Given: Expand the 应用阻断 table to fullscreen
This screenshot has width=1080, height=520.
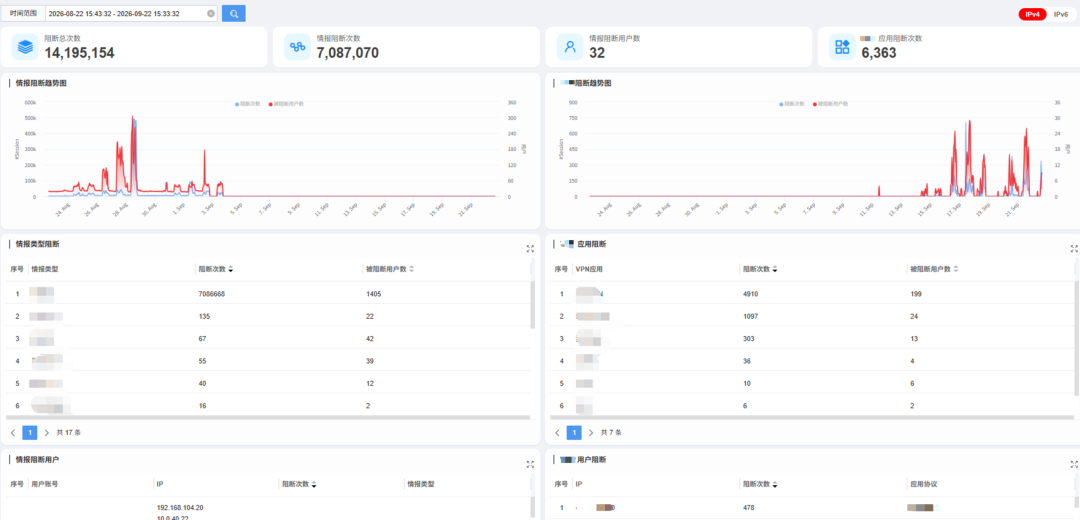Looking at the screenshot, I should (x=1074, y=249).
